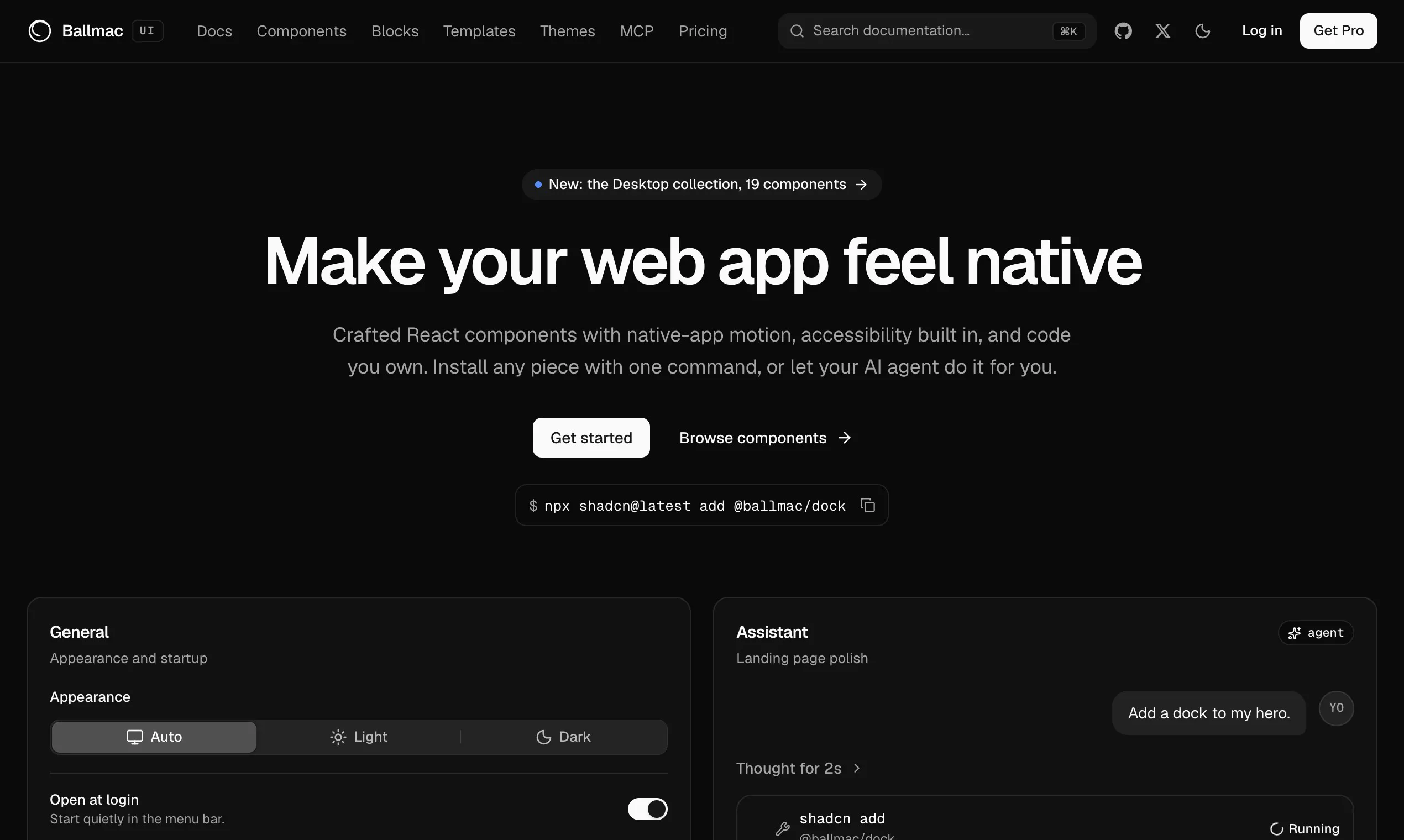Viewport: 1404px width, 840px height.
Task: Expand the Thought for 2s section
Action: (x=798, y=768)
